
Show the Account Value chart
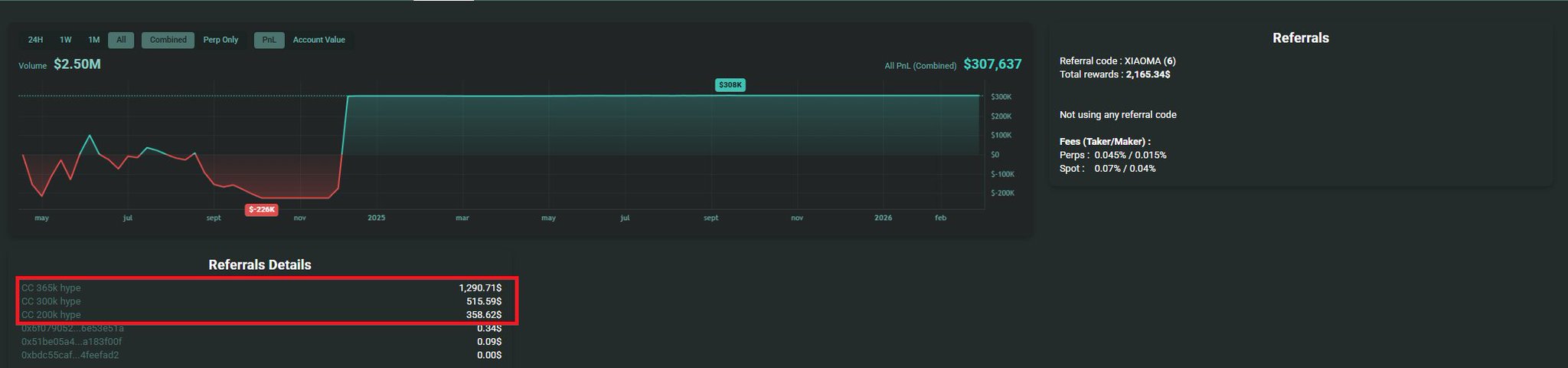pos(318,40)
